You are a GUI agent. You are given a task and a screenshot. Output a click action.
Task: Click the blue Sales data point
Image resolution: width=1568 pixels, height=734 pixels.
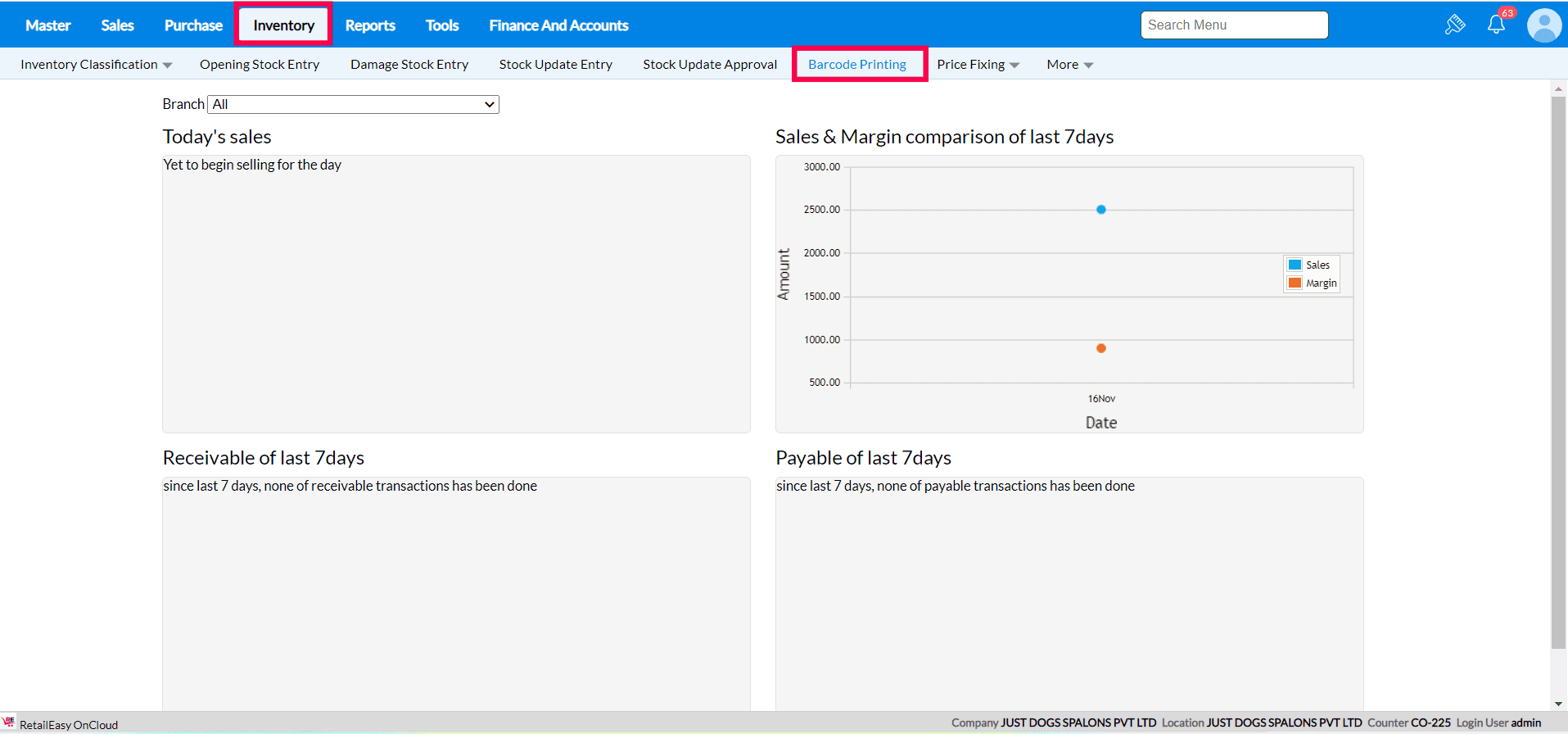point(1101,210)
